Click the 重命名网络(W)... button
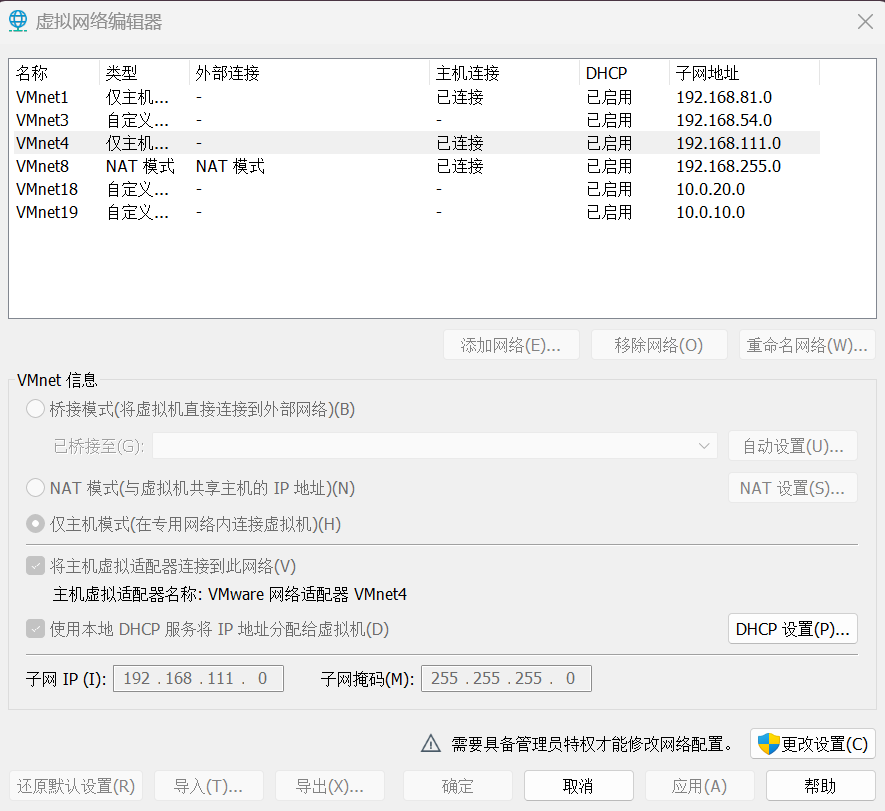Image resolution: width=885 pixels, height=811 pixels. tap(807, 345)
